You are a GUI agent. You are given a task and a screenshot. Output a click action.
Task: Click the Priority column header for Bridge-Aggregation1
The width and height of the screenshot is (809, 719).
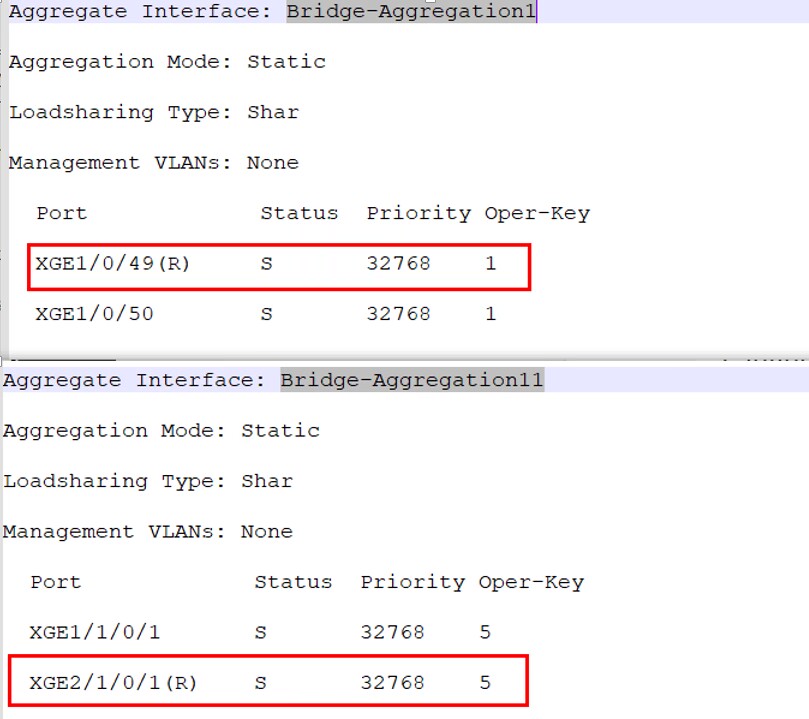[418, 213]
